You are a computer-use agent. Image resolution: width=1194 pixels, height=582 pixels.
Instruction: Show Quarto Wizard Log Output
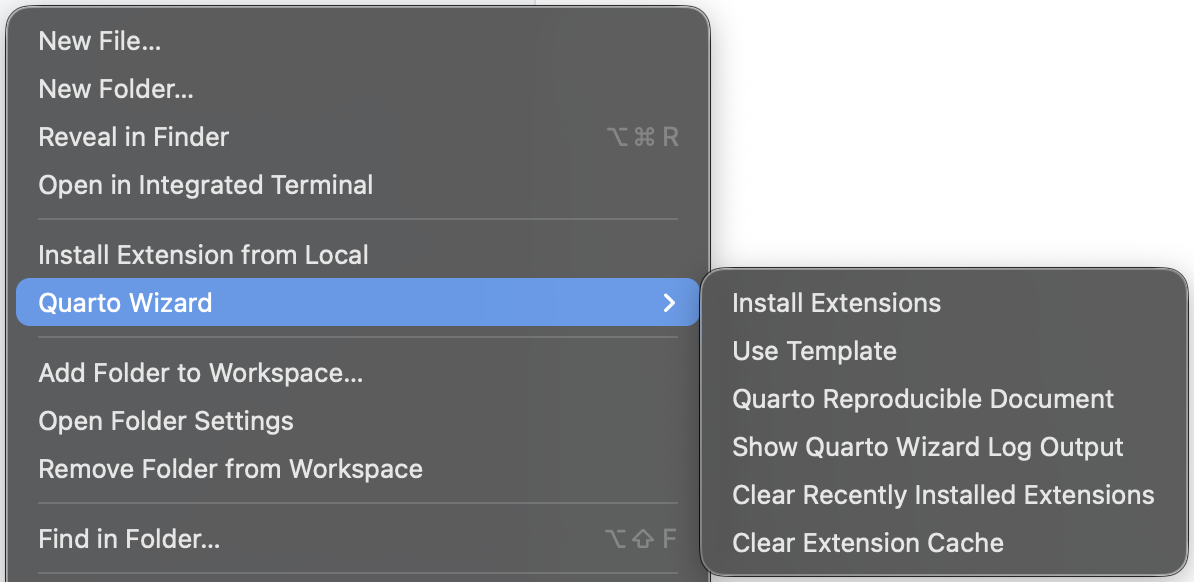[x=928, y=446]
